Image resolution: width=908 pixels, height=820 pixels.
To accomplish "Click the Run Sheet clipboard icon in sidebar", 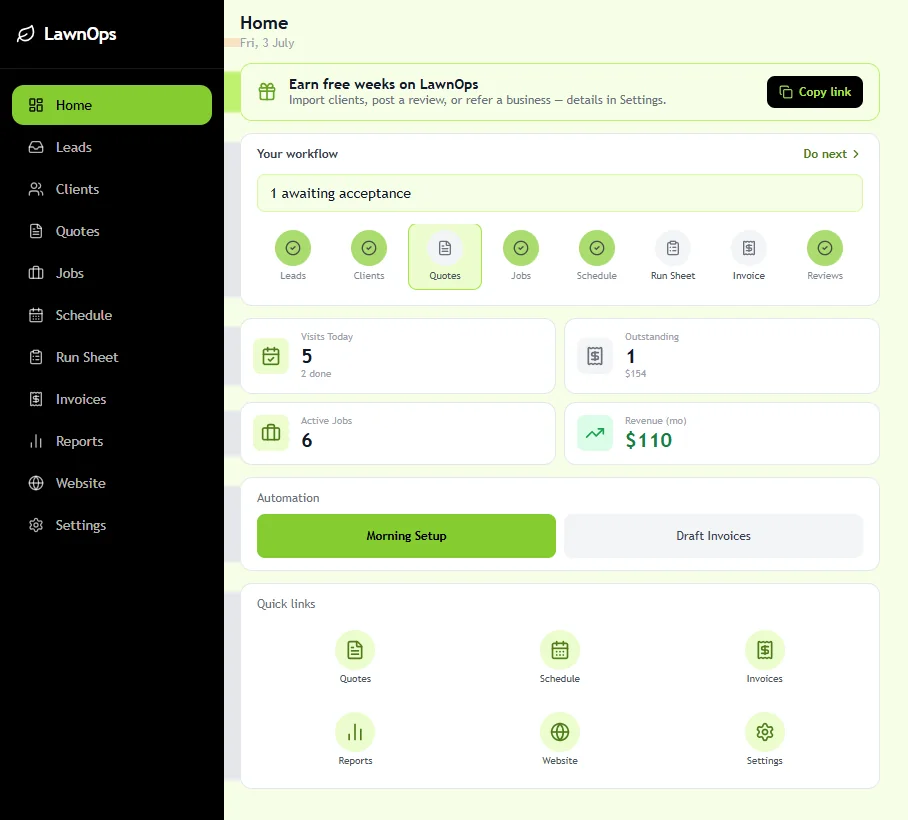I will [x=36, y=357].
